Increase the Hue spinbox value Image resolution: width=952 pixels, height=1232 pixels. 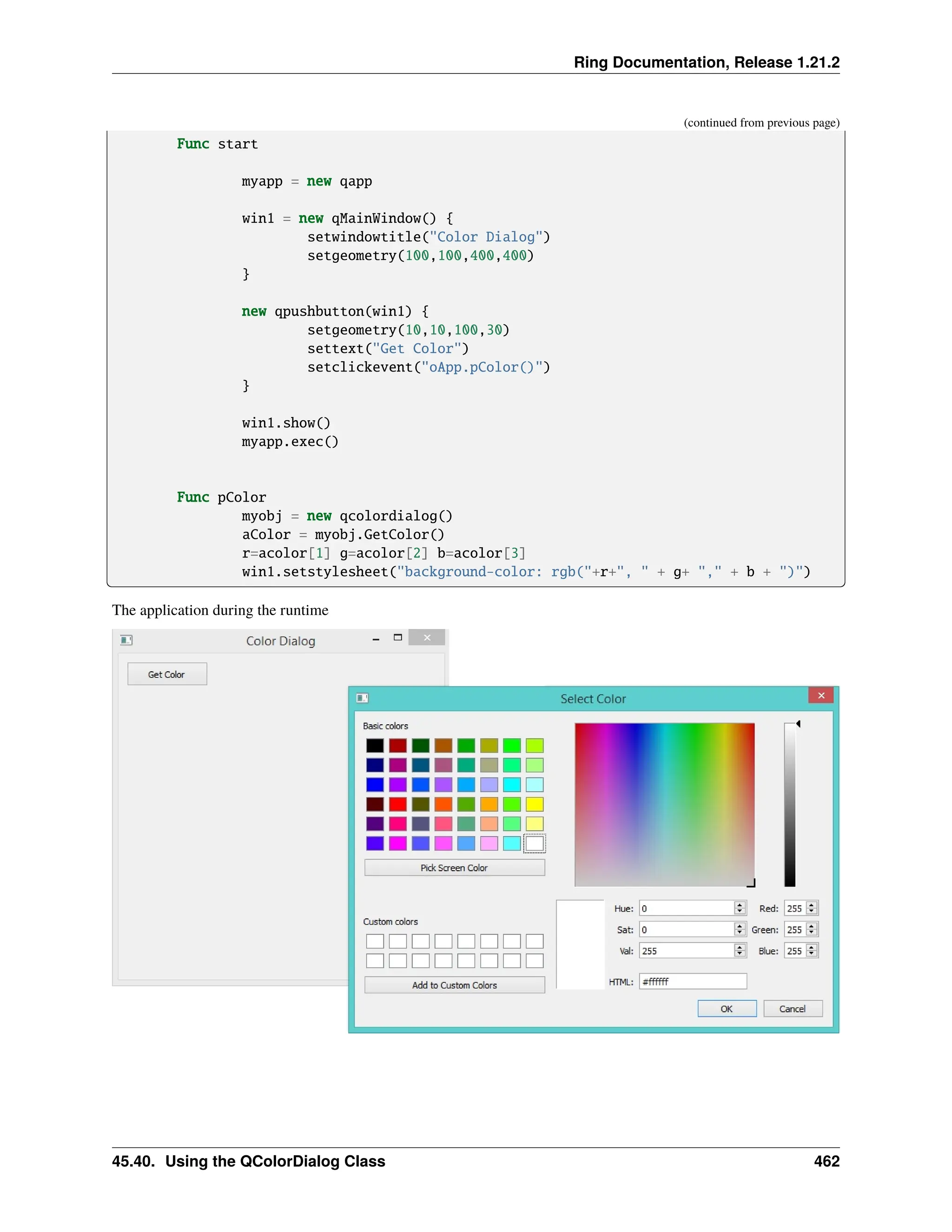tap(740, 905)
